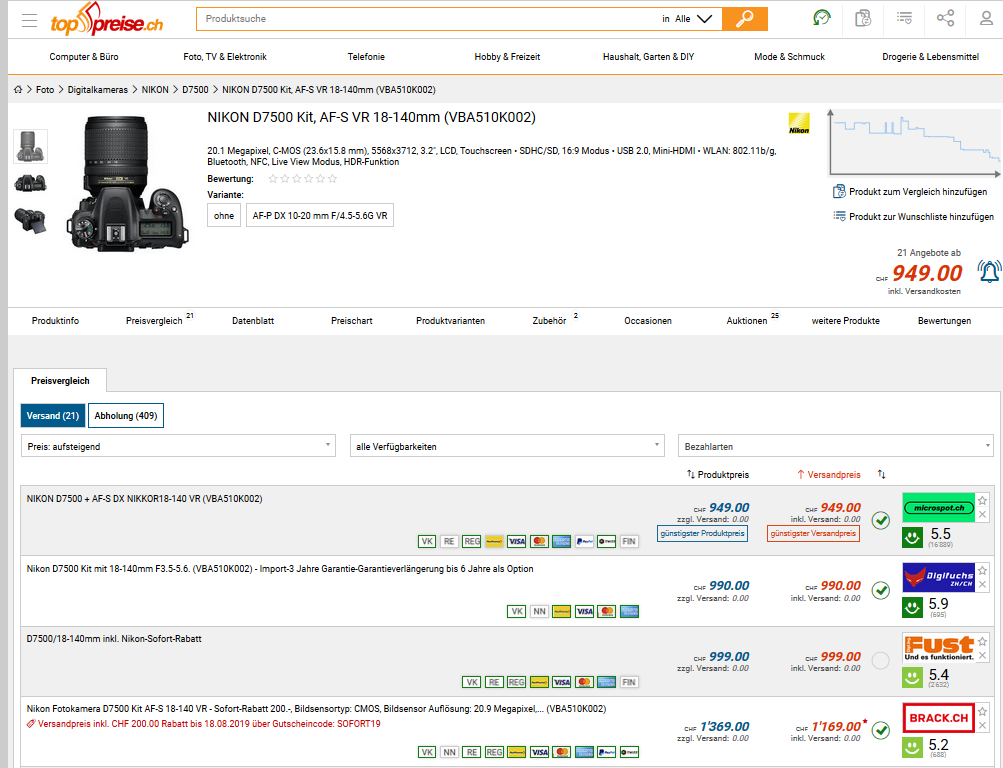This screenshot has width=1003, height=768.
Task: Toggle the availability circle for Fust offer
Action: (x=880, y=660)
